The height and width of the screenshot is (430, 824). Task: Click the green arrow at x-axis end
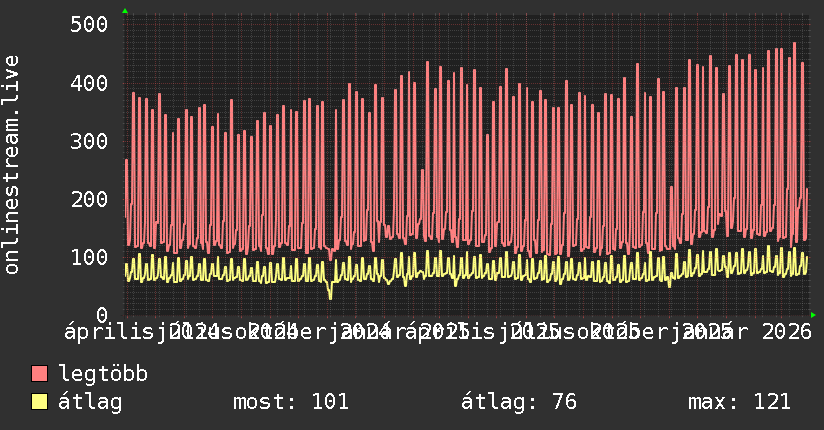813,315
